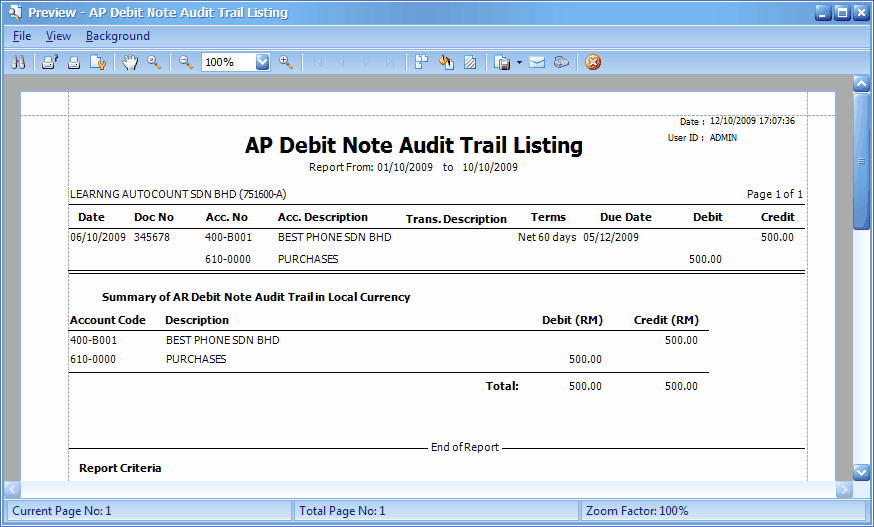Click Page 1 of 1 label
This screenshot has width=874, height=527.
775,194
